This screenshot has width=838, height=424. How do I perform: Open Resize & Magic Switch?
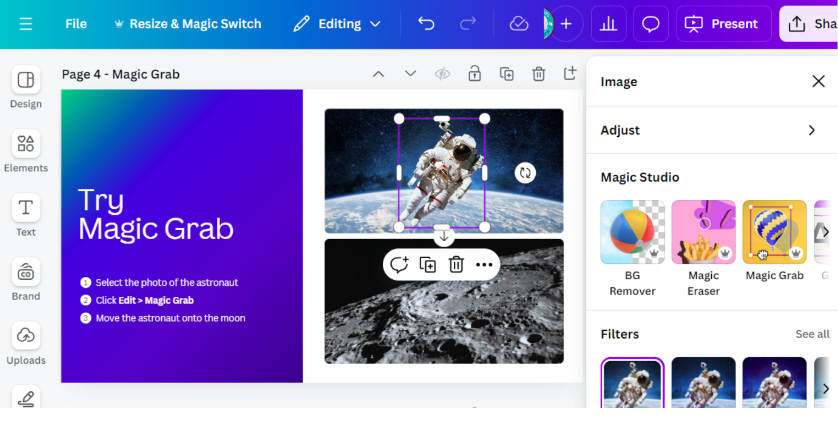point(188,24)
